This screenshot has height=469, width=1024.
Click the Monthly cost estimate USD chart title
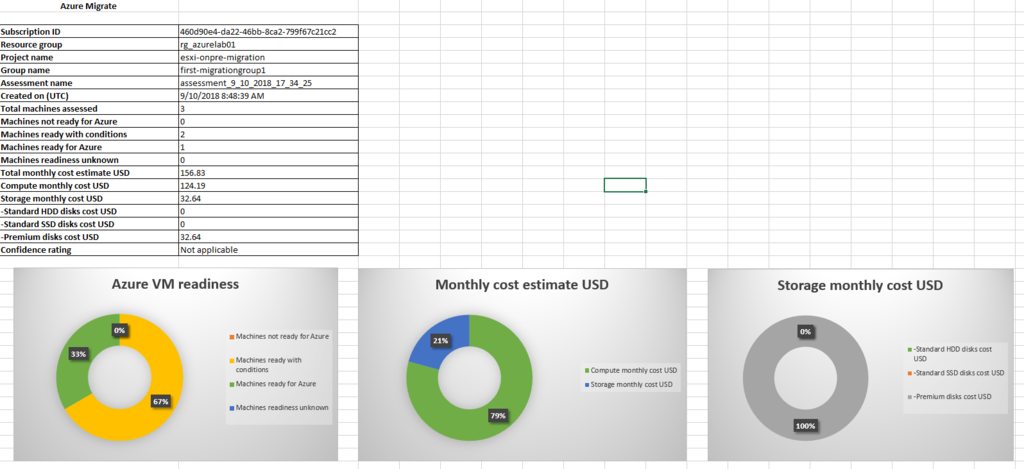522,285
